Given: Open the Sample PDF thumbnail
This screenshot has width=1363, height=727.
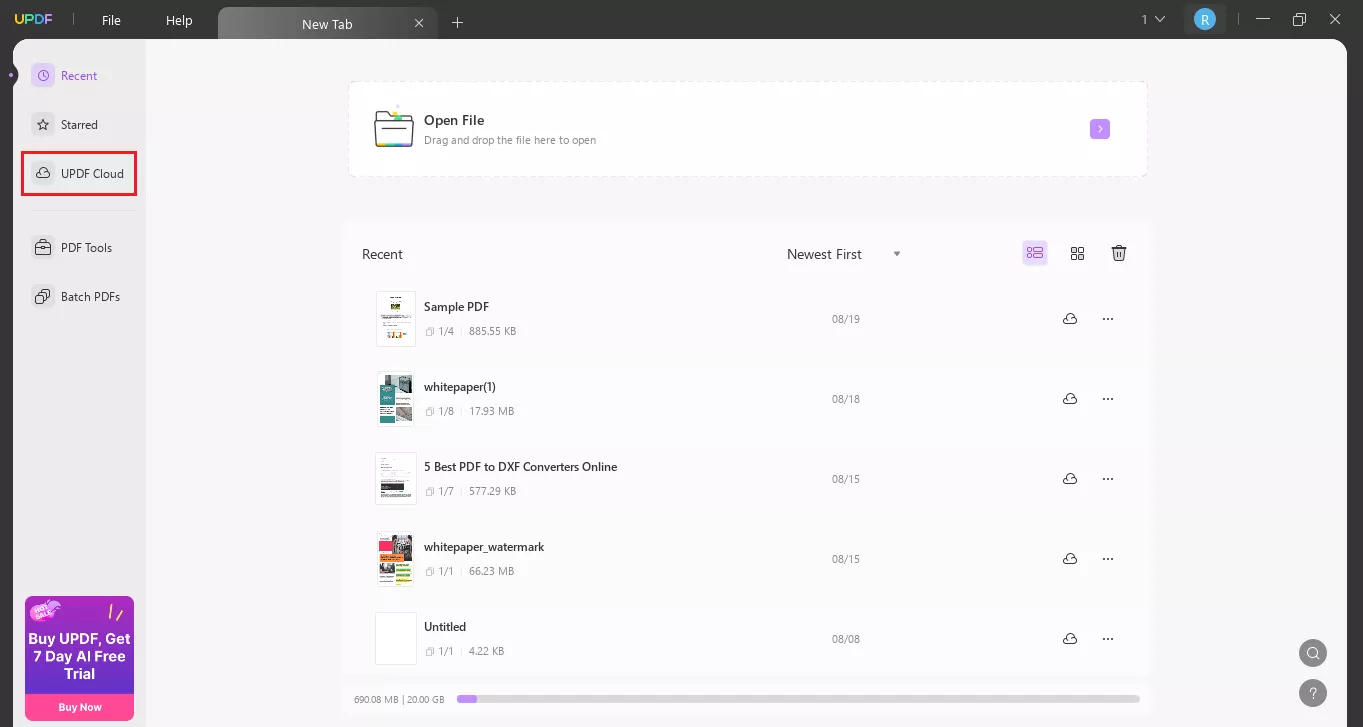Looking at the screenshot, I should [x=396, y=319].
